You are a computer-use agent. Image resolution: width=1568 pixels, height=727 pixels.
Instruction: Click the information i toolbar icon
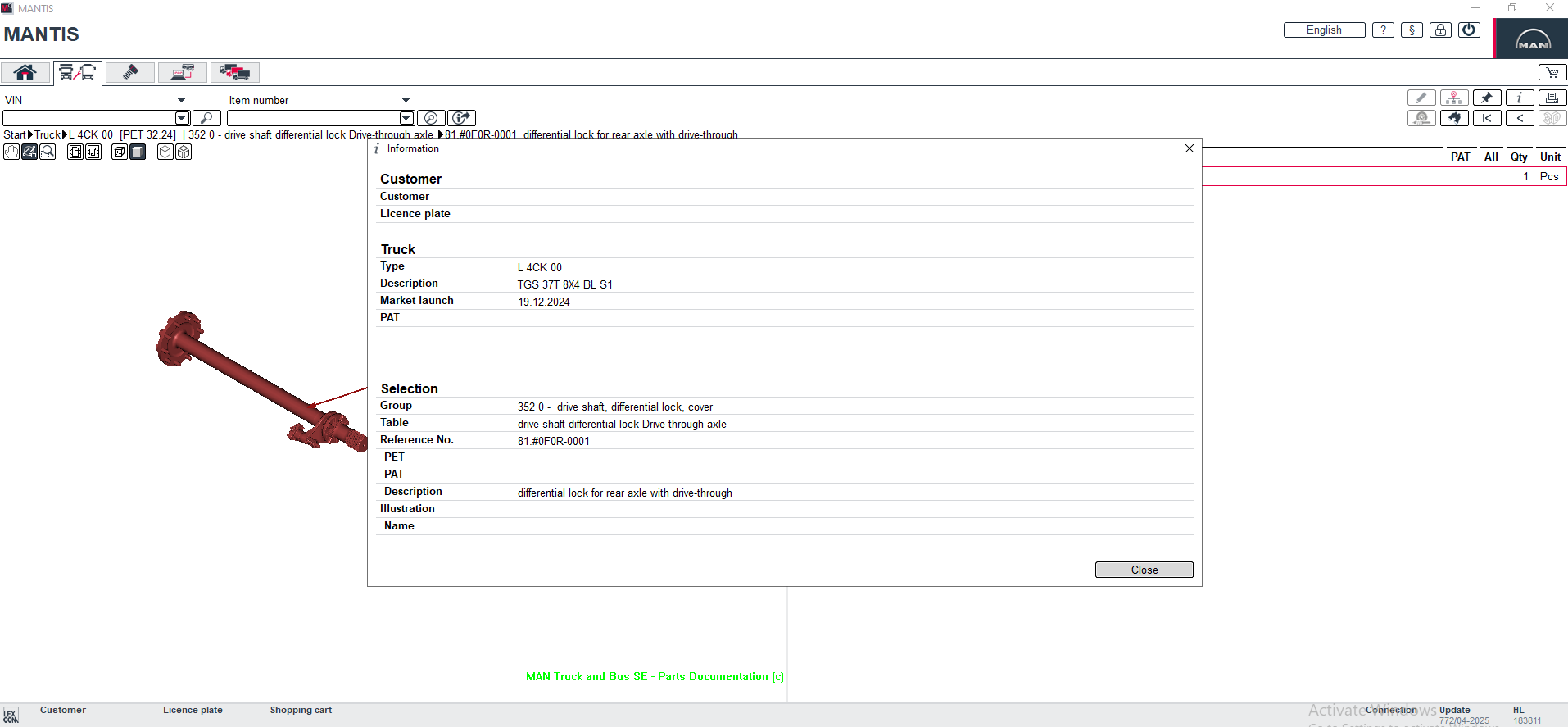click(1520, 98)
